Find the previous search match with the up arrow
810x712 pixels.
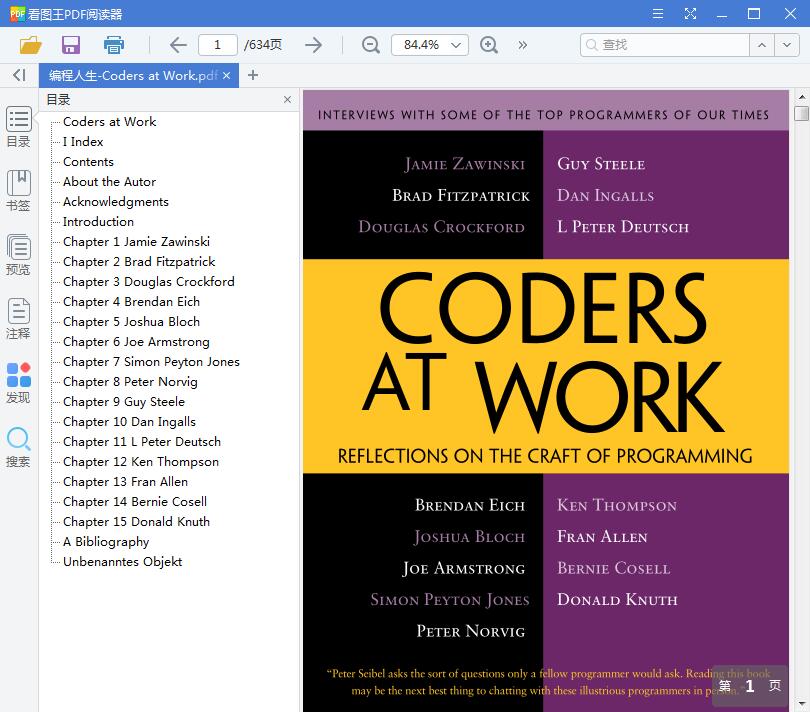[762, 45]
